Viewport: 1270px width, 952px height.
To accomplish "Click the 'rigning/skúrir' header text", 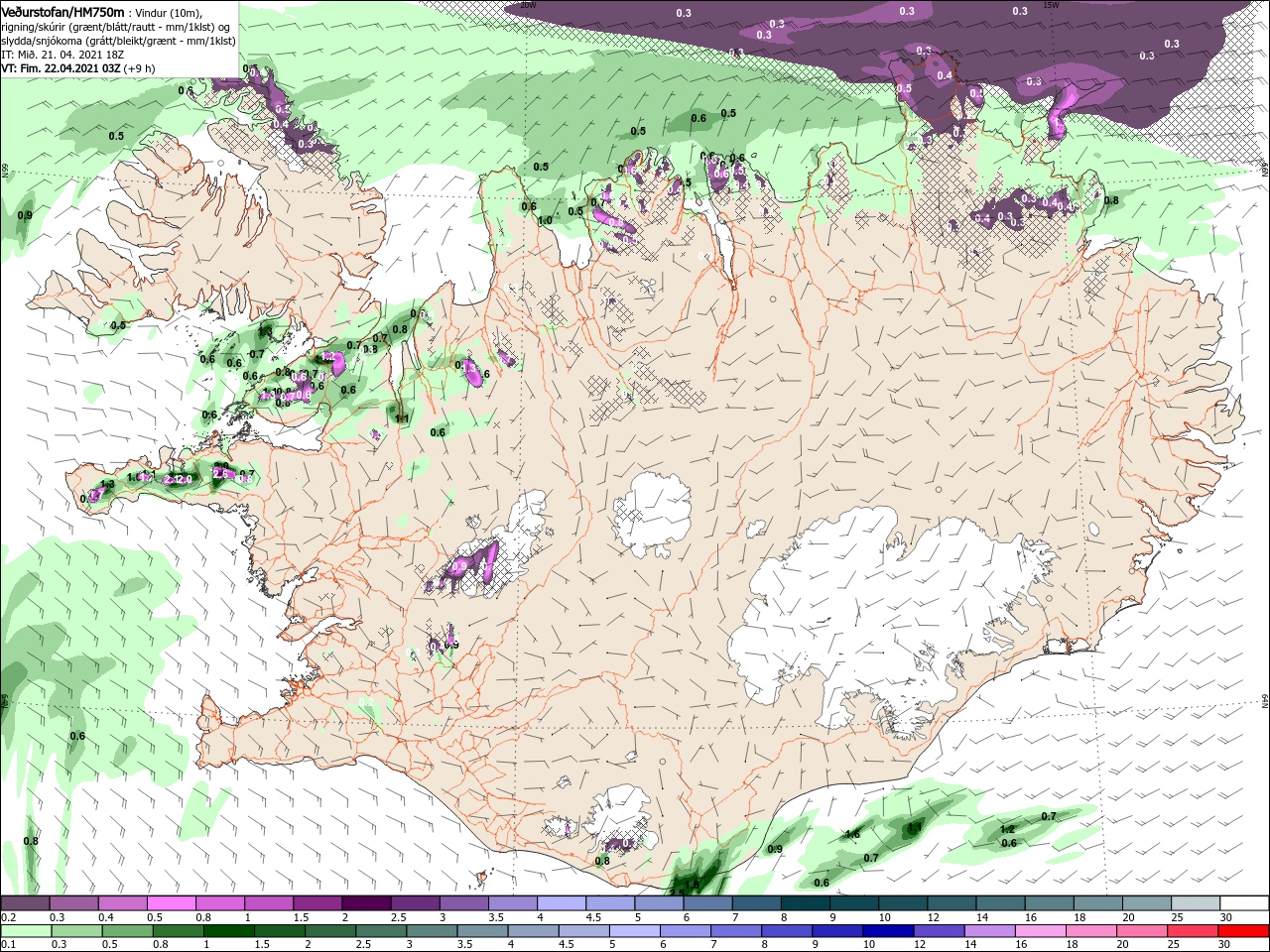I will [x=36, y=27].
